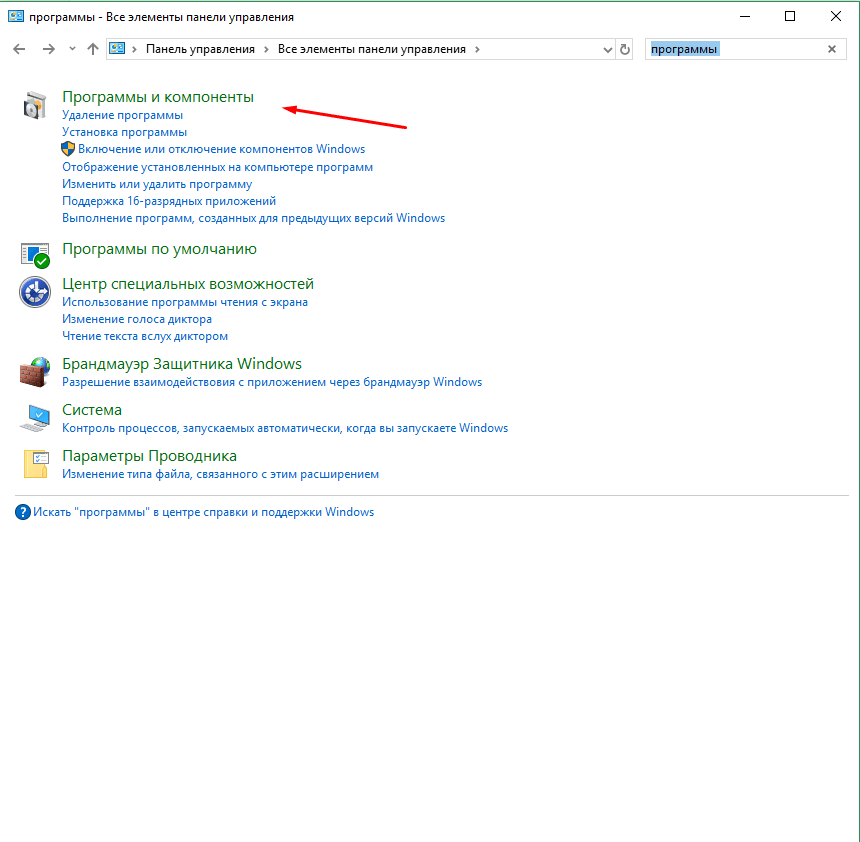
Task: Go forward with the right arrow button
Action: (x=49, y=49)
